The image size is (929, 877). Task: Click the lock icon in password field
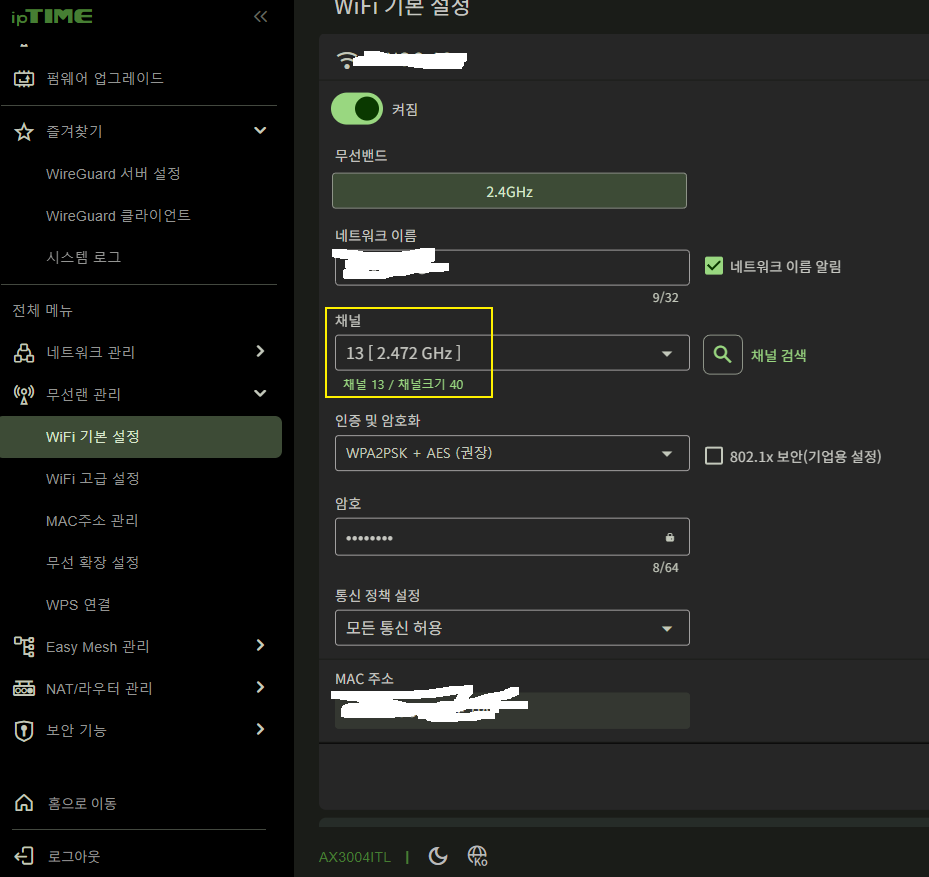tap(669, 537)
